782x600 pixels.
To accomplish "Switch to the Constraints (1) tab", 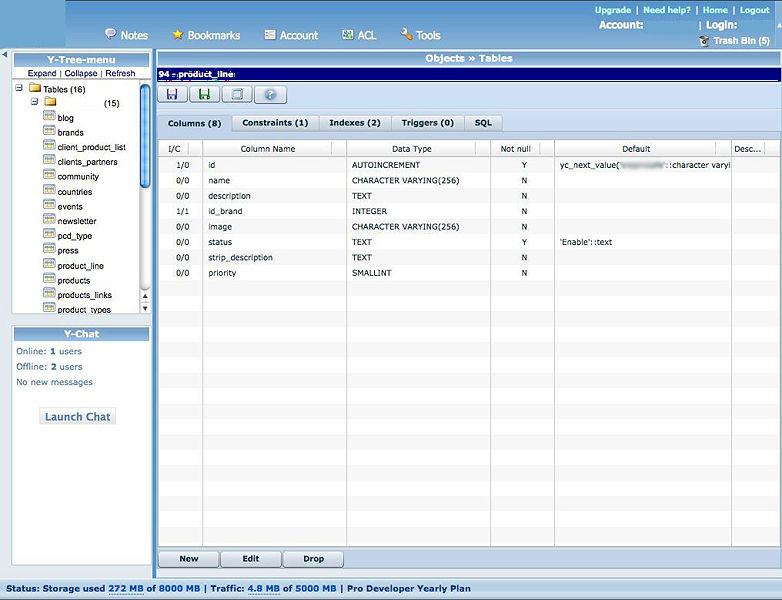I will point(274,123).
